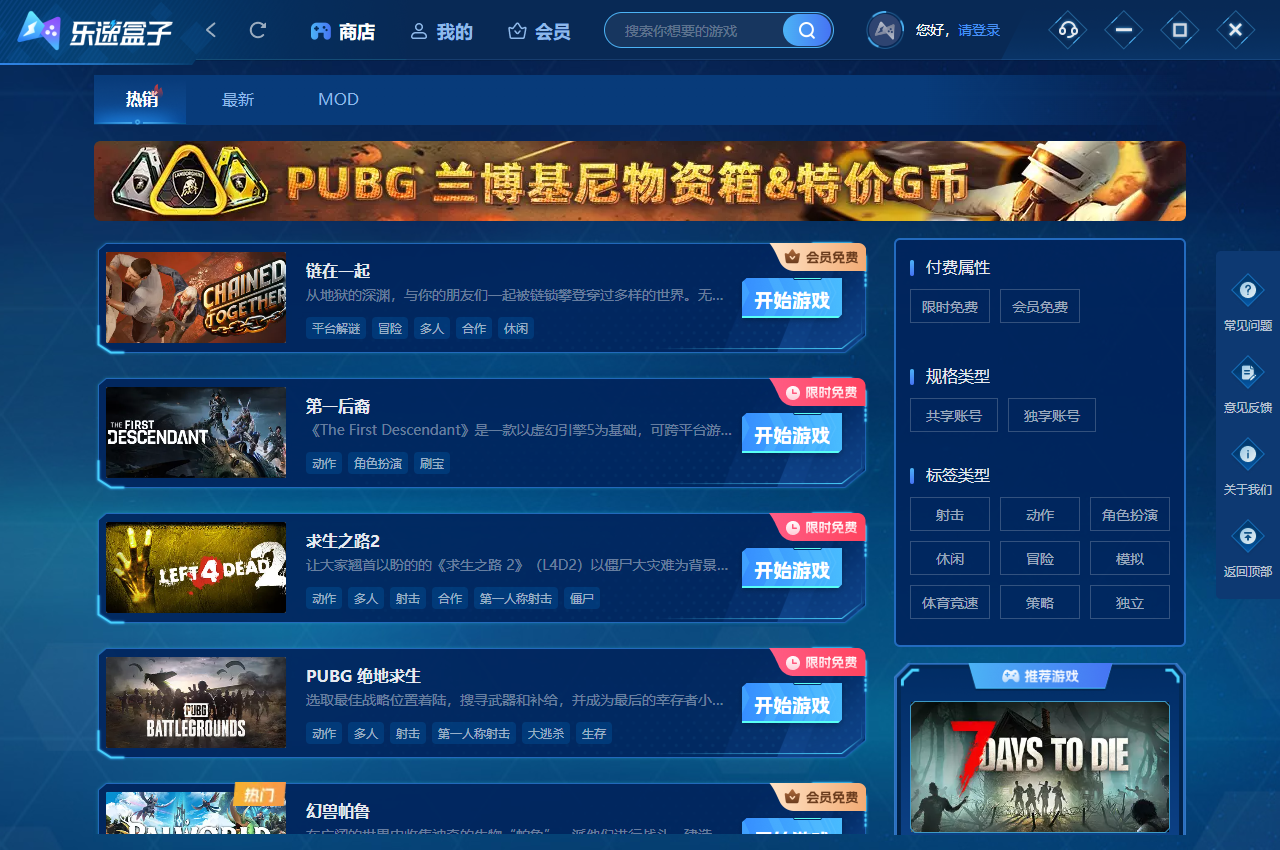Click 第一人称射击 tag on 求生之路2

point(516,598)
